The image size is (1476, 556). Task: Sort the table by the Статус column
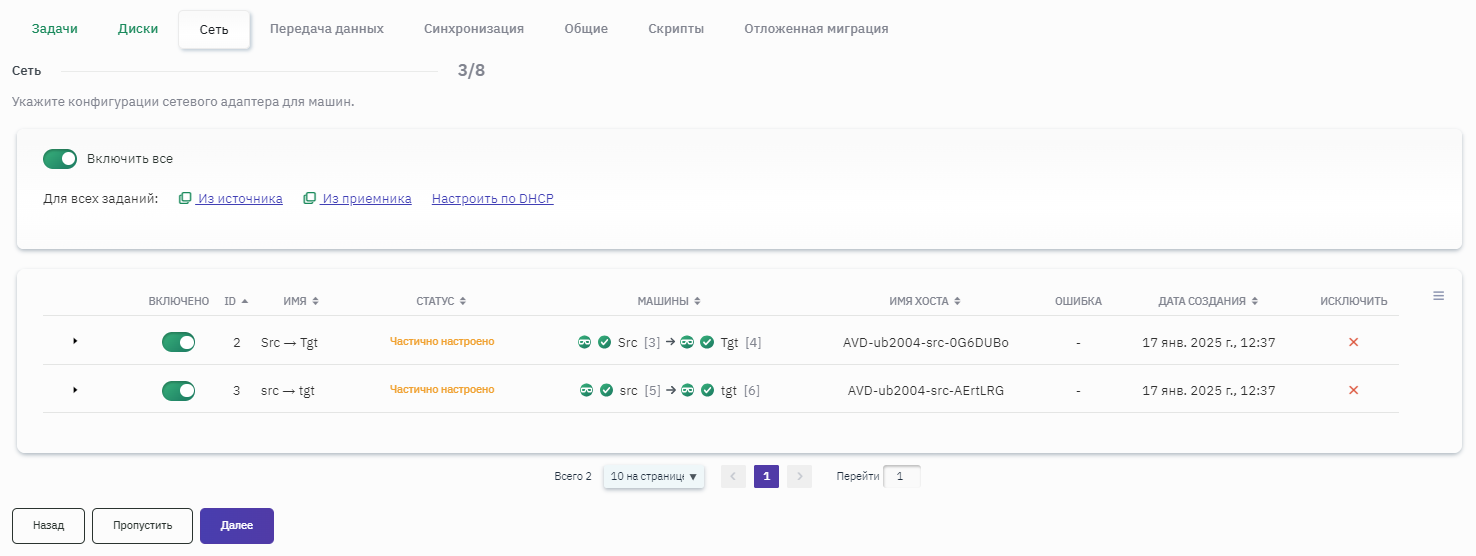tap(441, 301)
